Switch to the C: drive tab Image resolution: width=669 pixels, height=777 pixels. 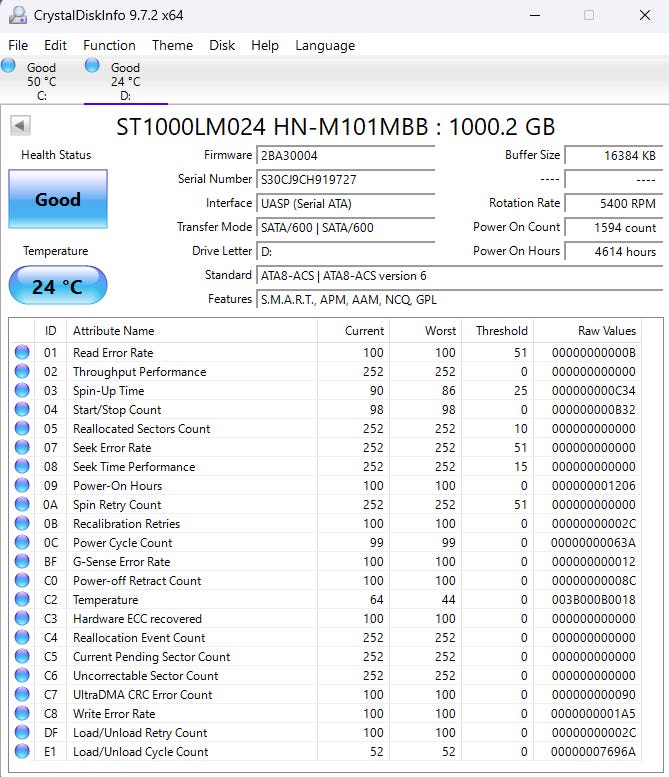pos(42,81)
